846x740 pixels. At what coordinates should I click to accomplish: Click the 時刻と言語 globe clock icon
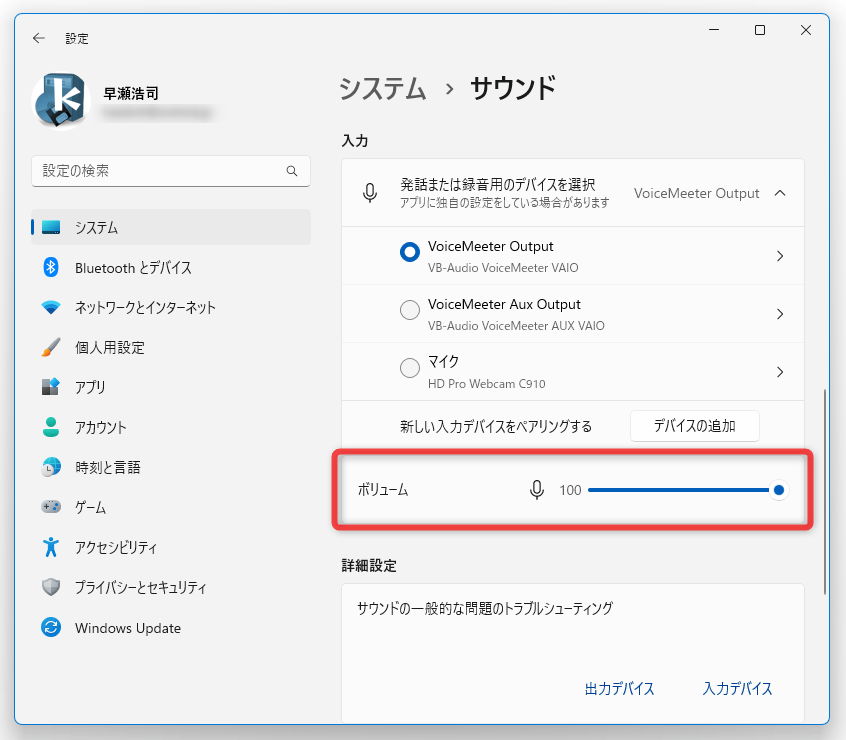click(51, 467)
